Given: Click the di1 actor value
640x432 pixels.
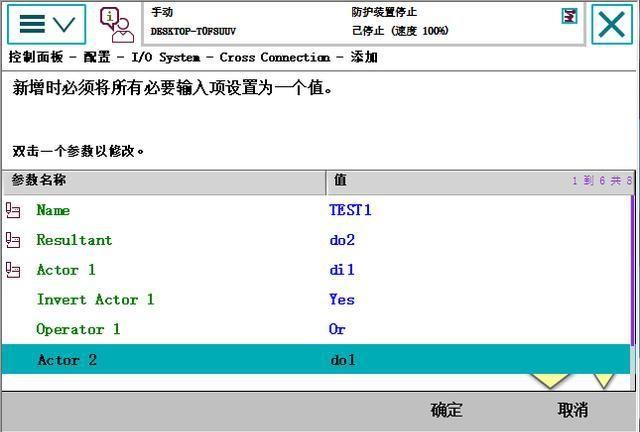Looking at the screenshot, I should coord(342,270).
